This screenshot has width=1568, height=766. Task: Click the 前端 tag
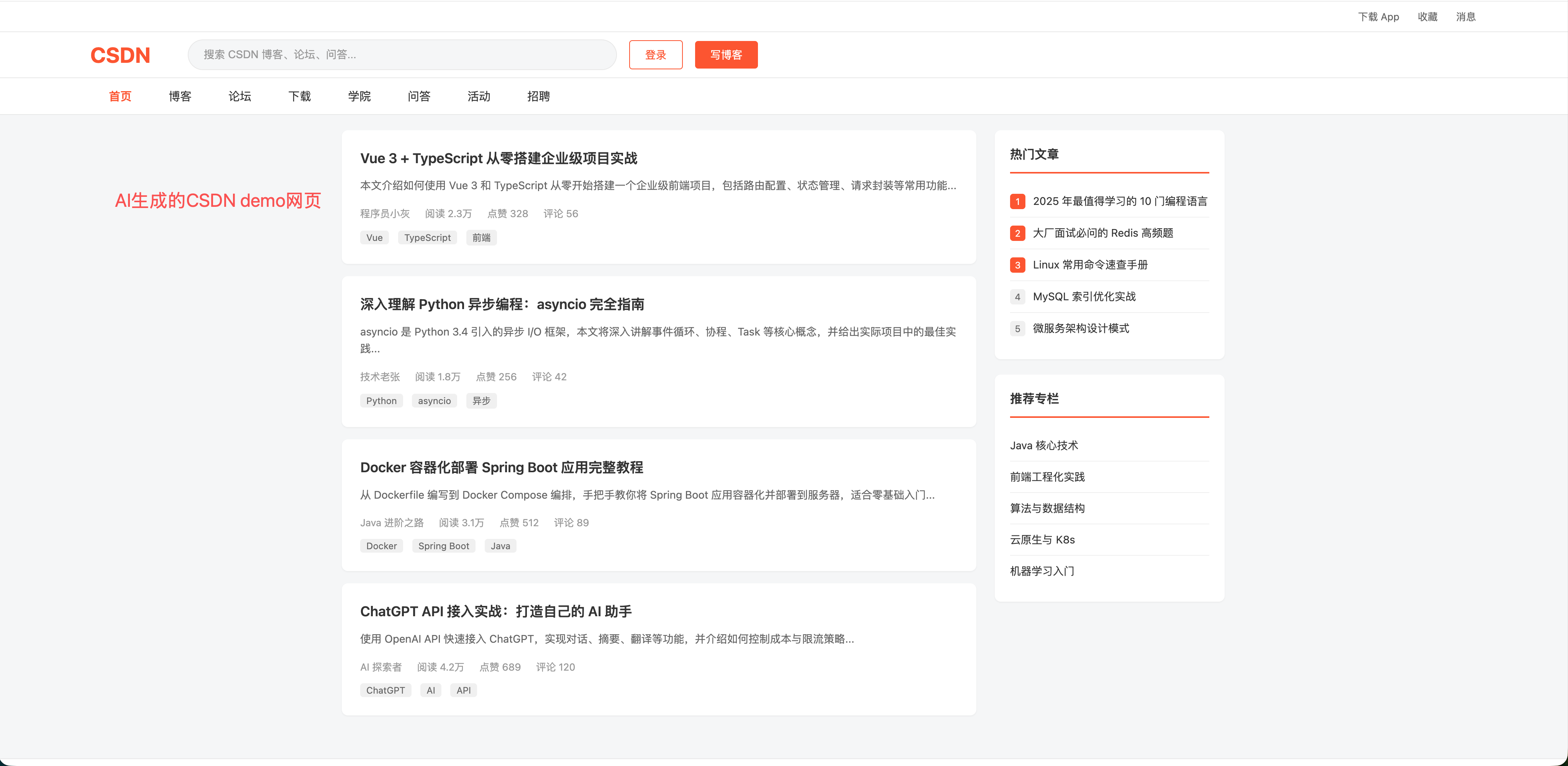click(482, 238)
